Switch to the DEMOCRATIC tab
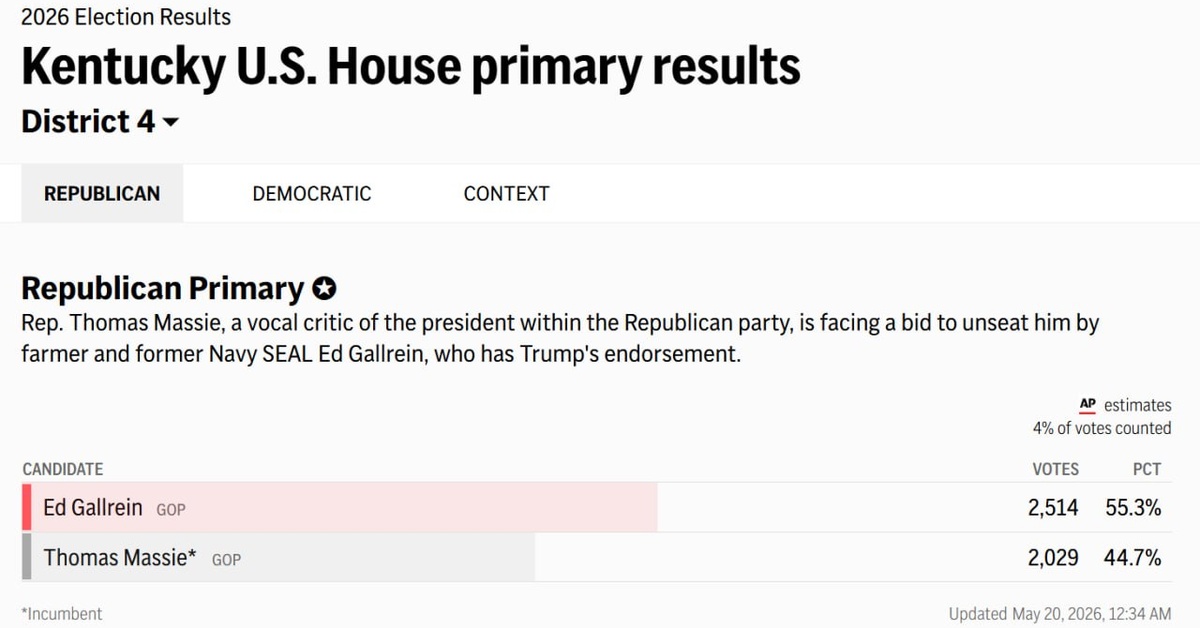This screenshot has width=1200, height=628. (x=311, y=194)
